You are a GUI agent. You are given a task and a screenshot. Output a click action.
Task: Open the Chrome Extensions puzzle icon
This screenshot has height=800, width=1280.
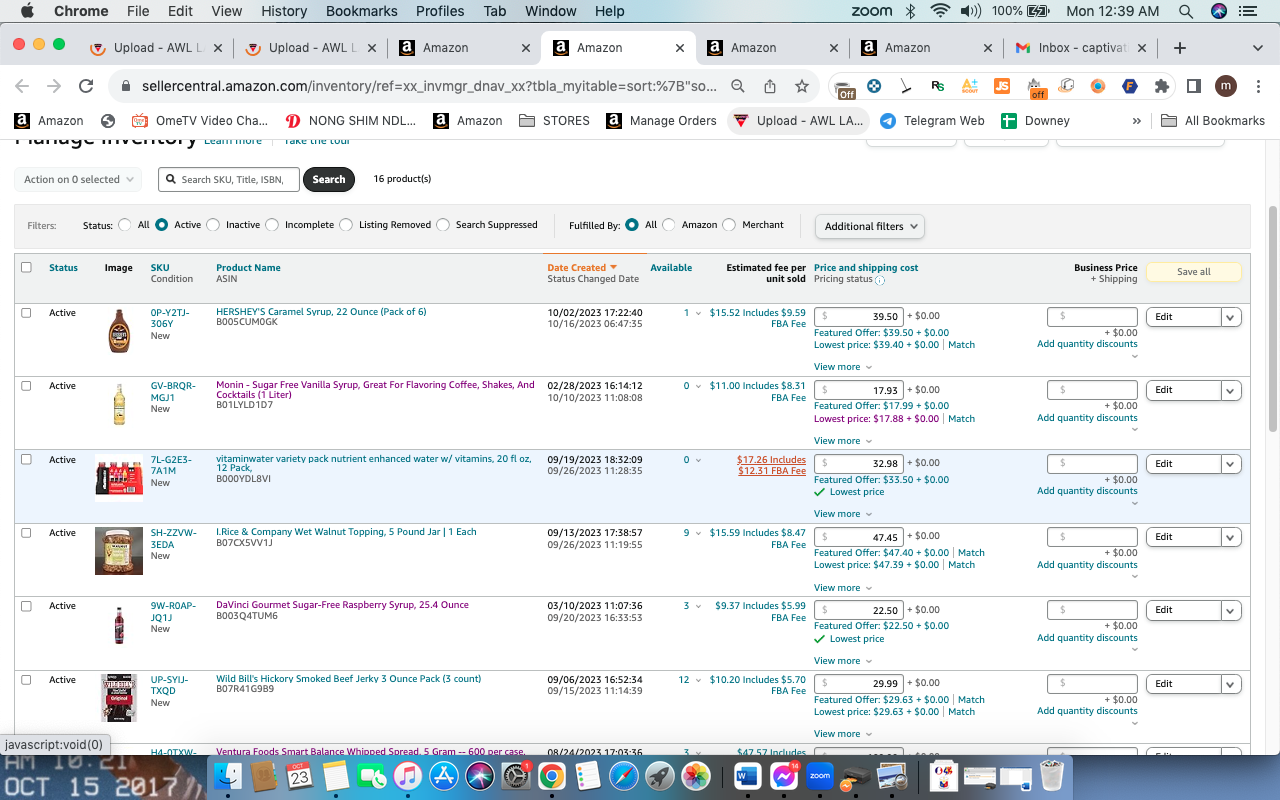pyautogui.click(x=1162, y=86)
